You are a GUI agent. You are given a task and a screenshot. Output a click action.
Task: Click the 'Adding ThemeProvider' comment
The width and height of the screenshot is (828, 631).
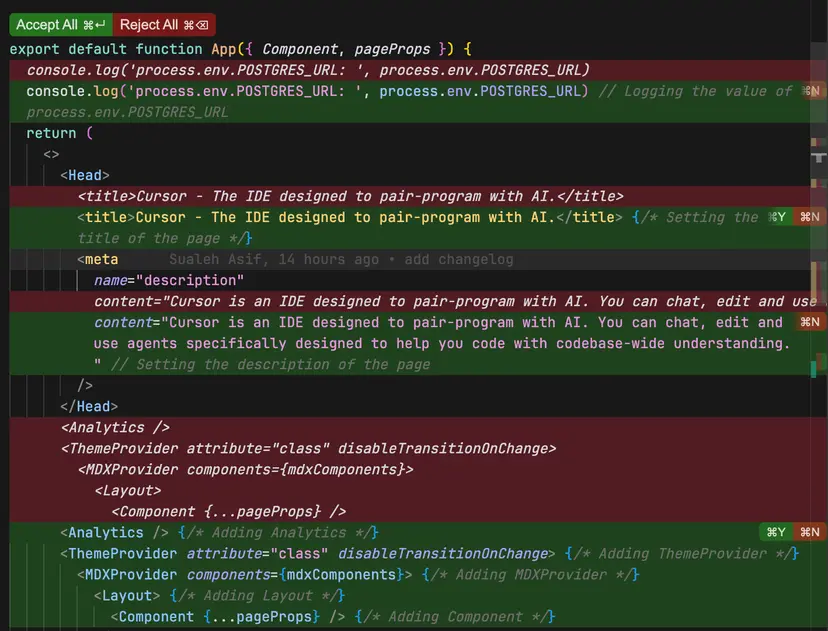click(x=682, y=553)
